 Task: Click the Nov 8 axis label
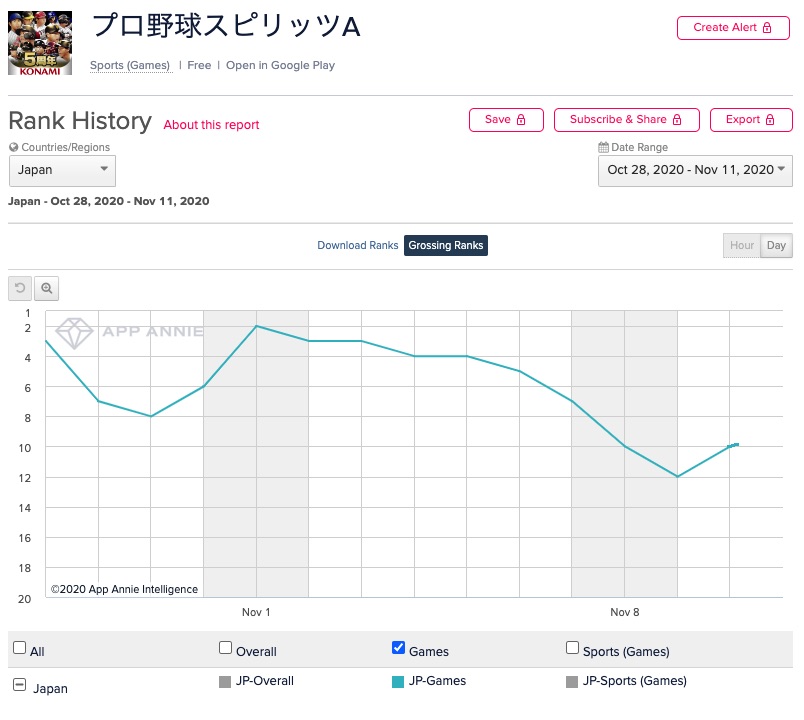click(625, 612)
